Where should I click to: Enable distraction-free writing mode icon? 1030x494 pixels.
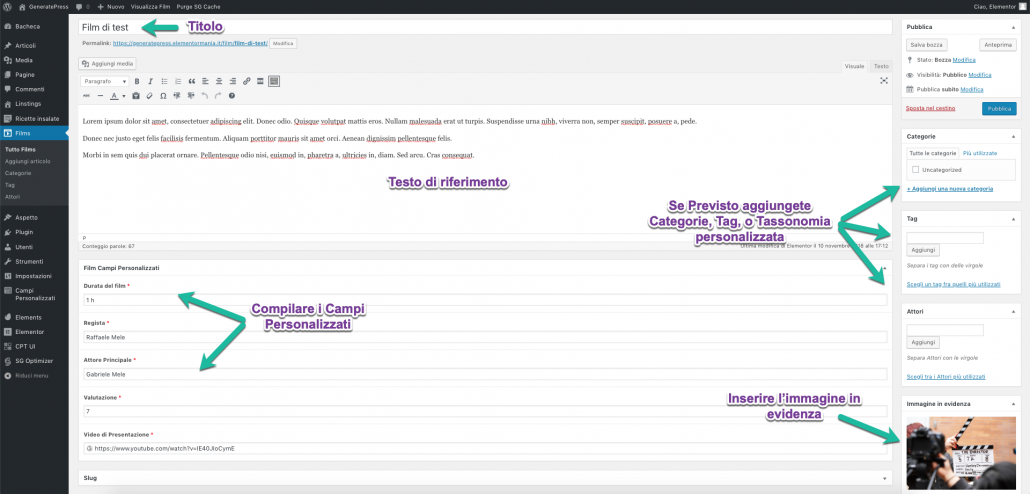883,81
